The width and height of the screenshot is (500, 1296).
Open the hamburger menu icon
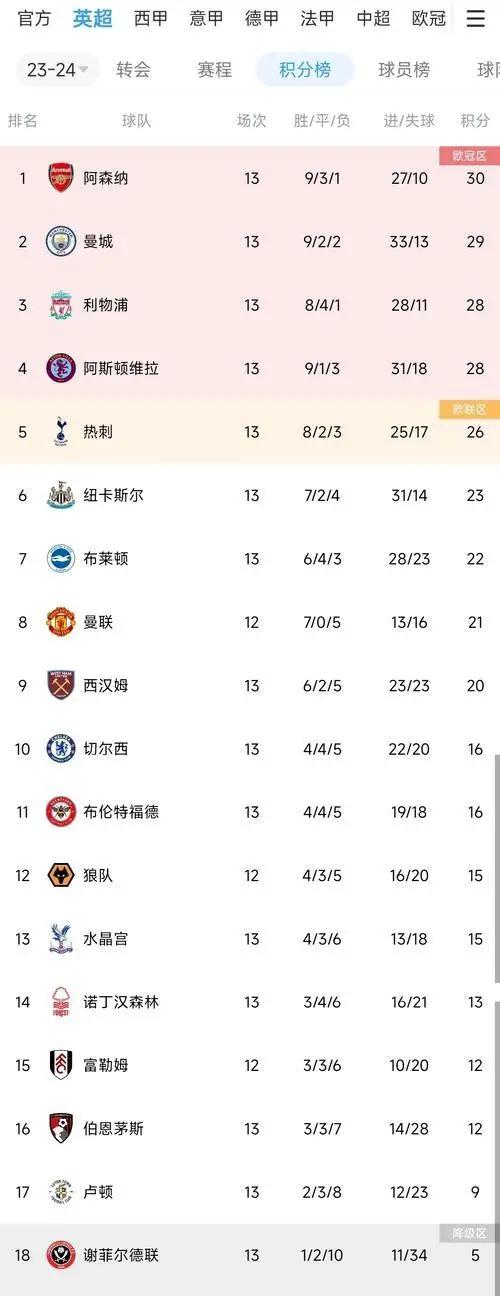pos(475,18)
